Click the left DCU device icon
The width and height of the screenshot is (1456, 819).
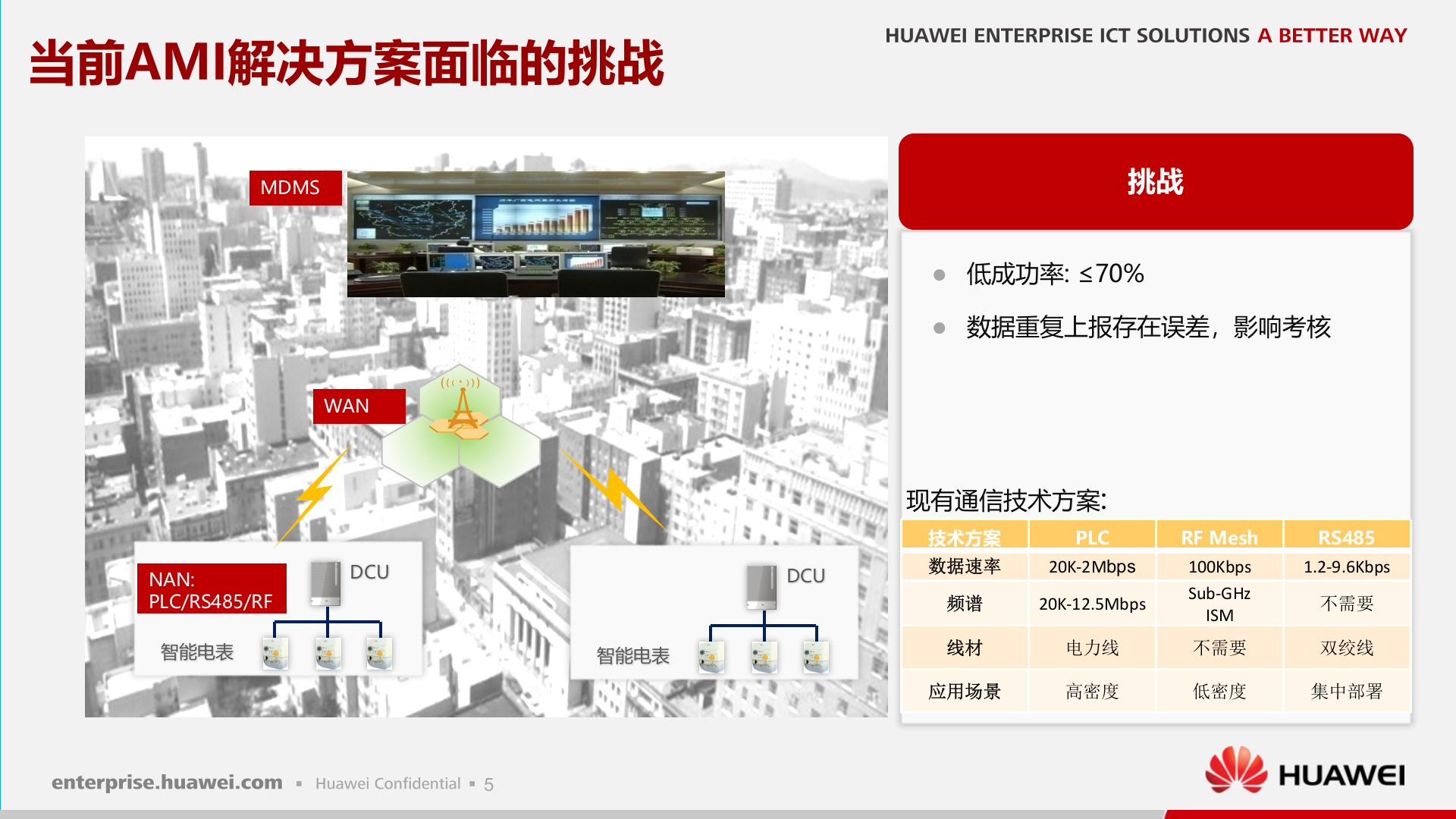pos(325,582)
